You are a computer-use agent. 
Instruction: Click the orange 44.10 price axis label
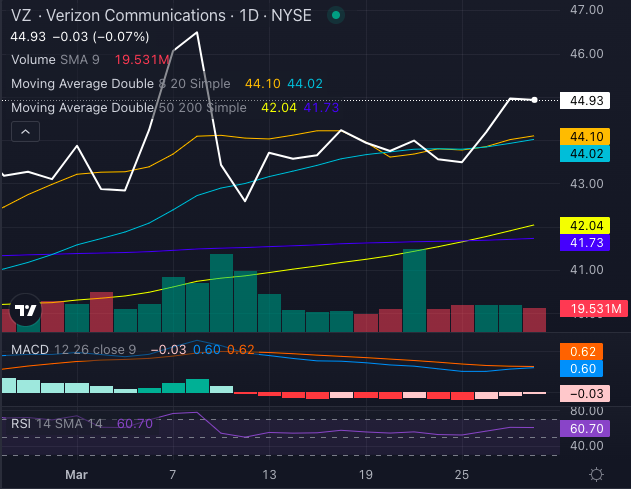[x=585, y=136]
